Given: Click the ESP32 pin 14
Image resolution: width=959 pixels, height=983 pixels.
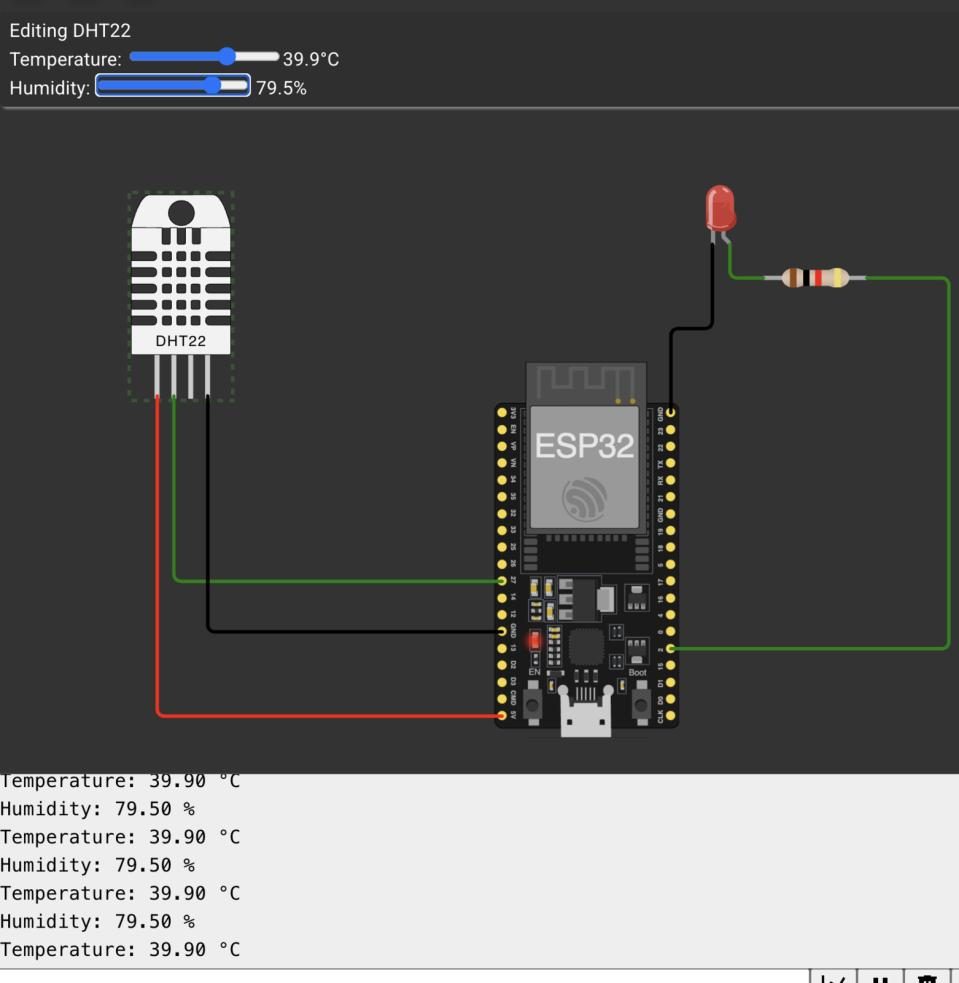Looking at the screenshot, I should tap(502, 597).
